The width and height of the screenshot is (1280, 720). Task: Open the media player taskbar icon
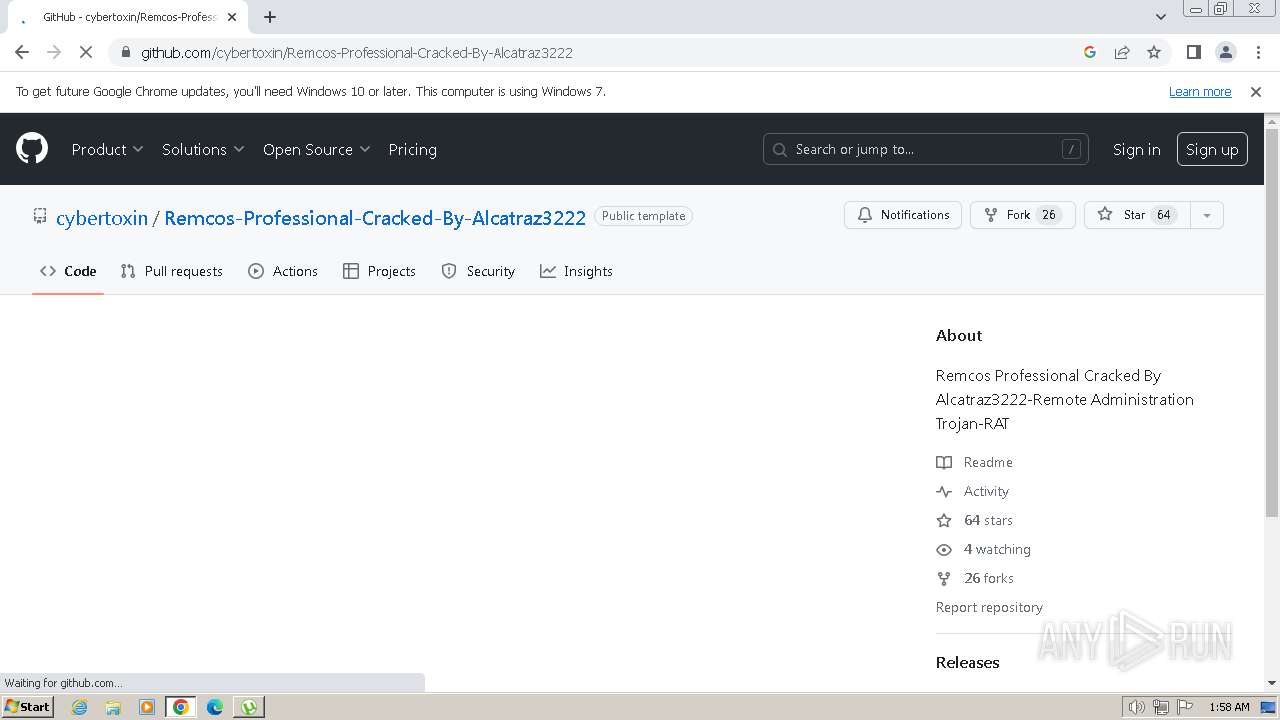(147, 707)
